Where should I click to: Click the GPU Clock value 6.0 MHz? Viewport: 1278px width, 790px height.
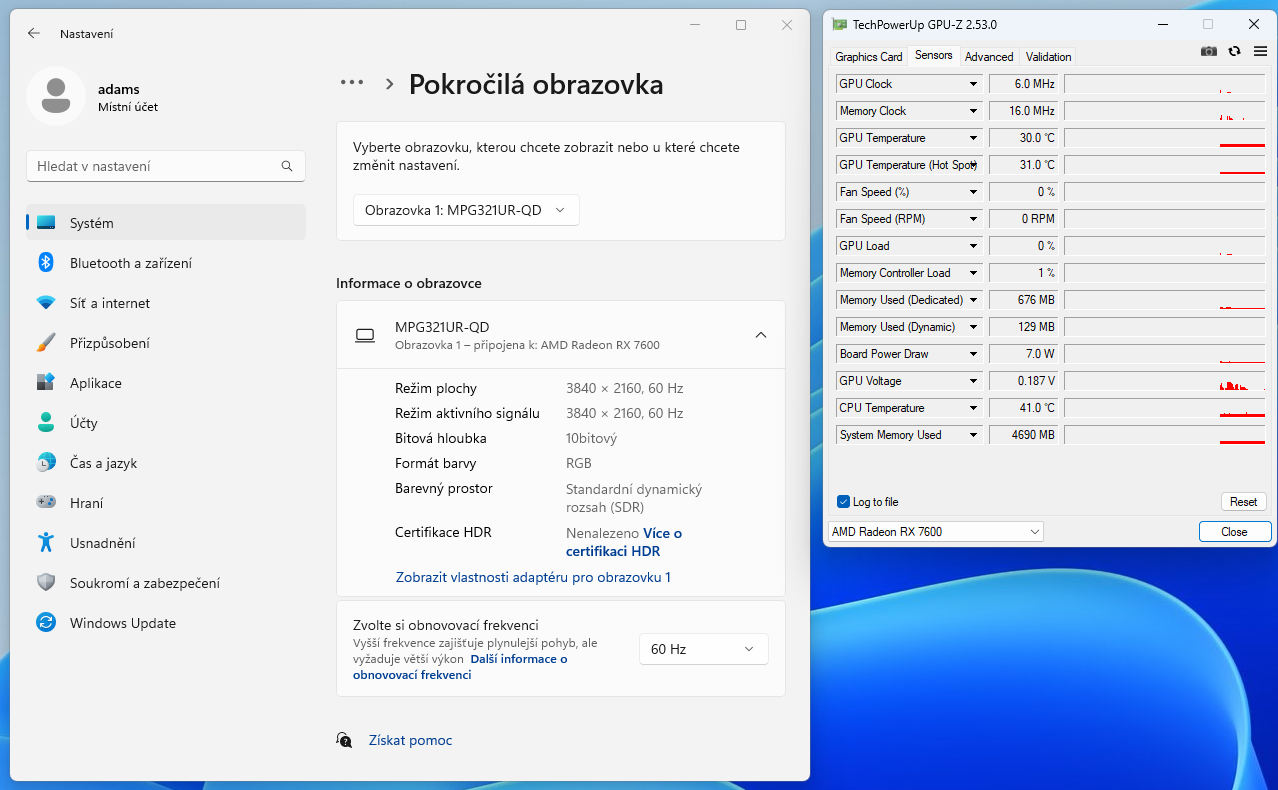(x=1024, y=84)
